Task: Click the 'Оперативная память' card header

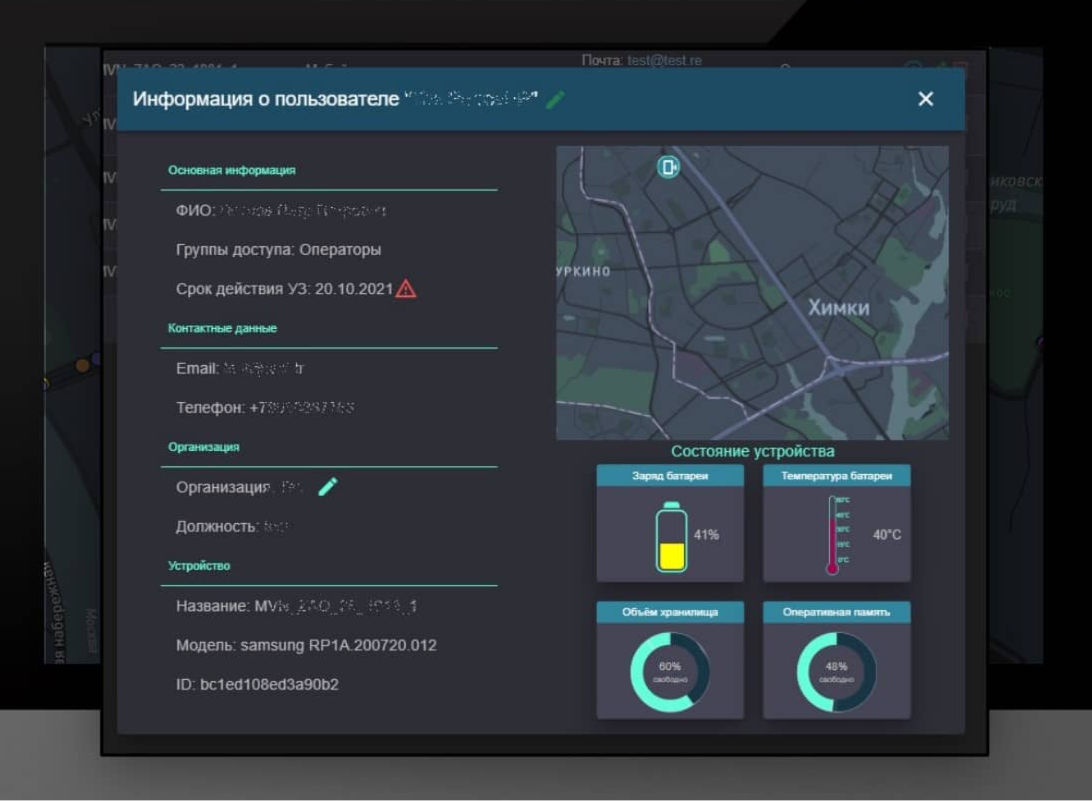Action: tap(836, 612)
